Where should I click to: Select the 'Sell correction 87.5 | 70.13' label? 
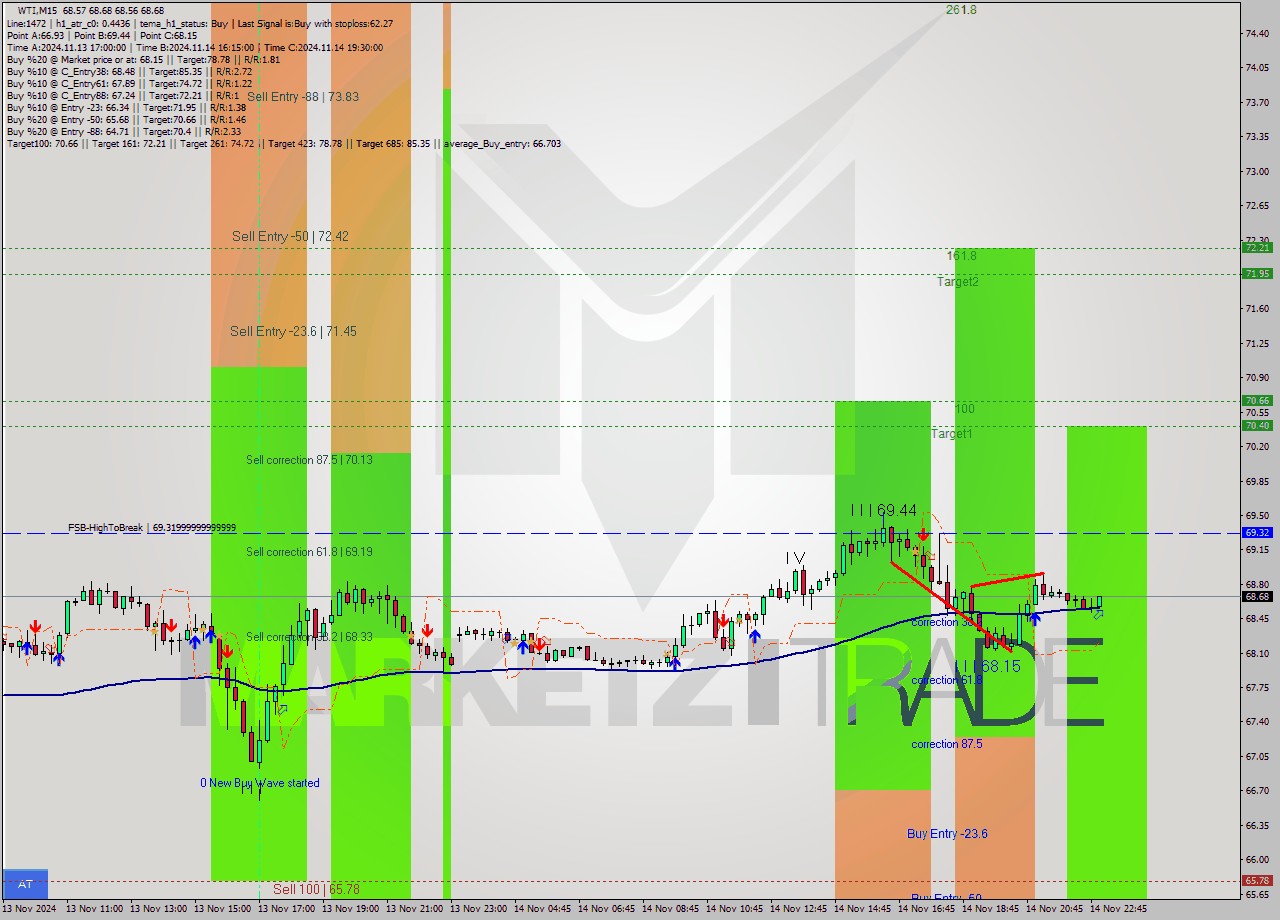point(309,460)
